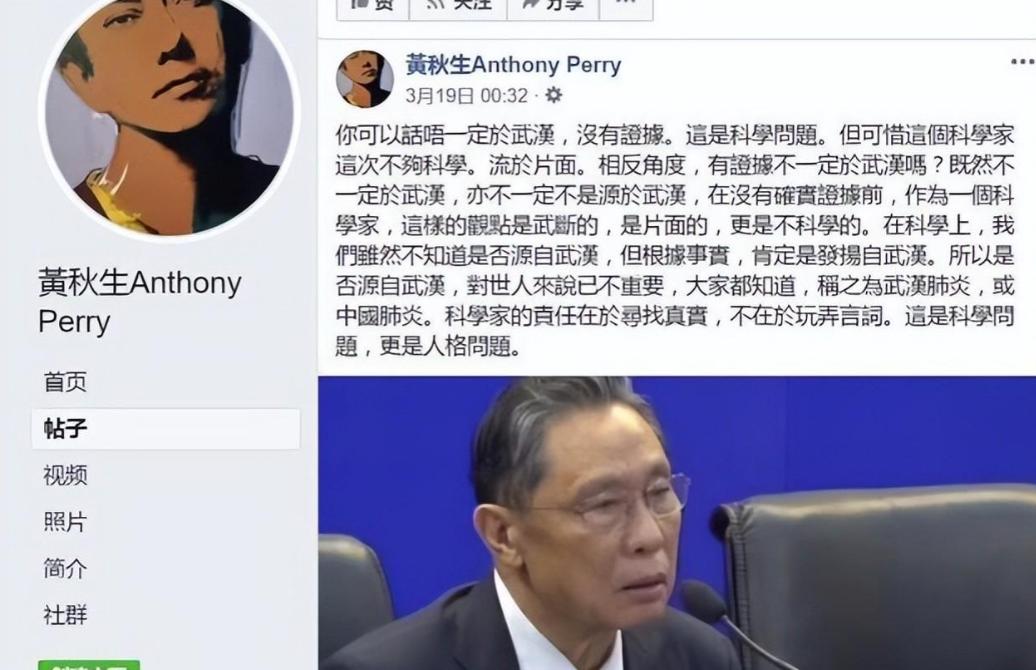
Task: Click the post text body
Action: click(674, 241)
